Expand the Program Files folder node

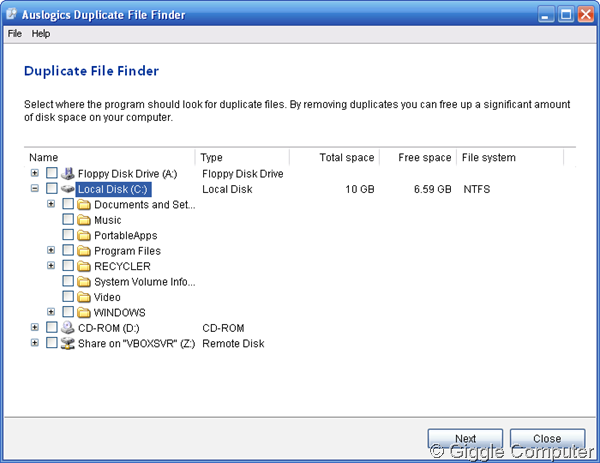click(51, 250)
